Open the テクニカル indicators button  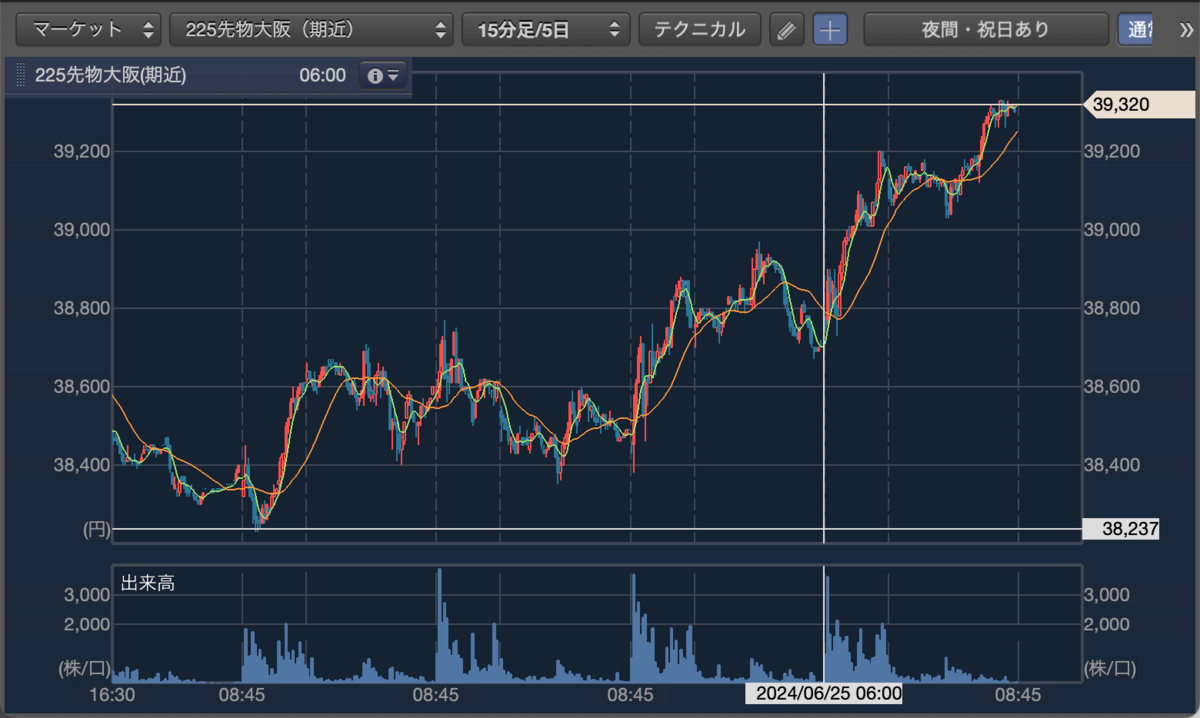click(x=700, y=29)
